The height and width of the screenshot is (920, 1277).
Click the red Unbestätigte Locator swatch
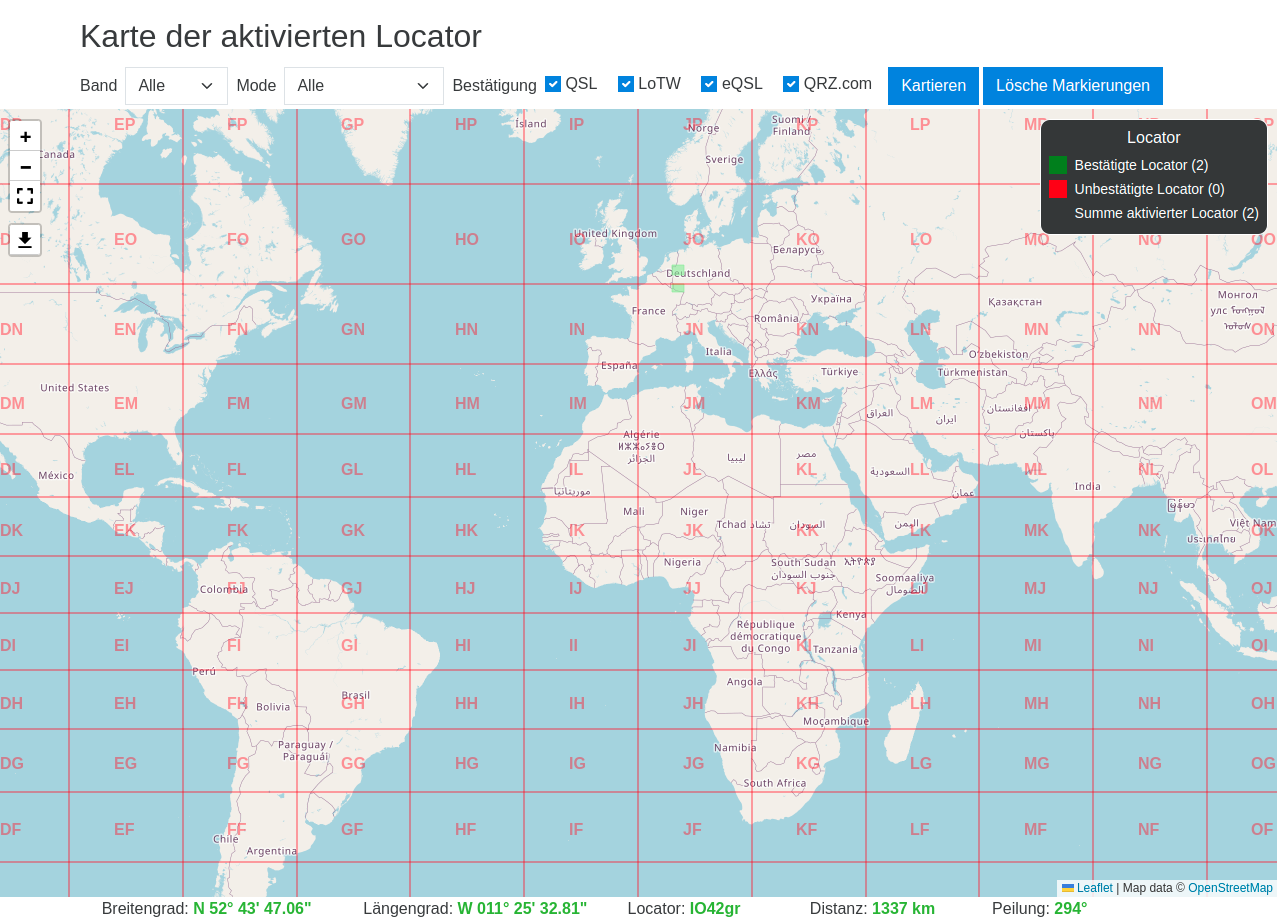click(1058, 189)
